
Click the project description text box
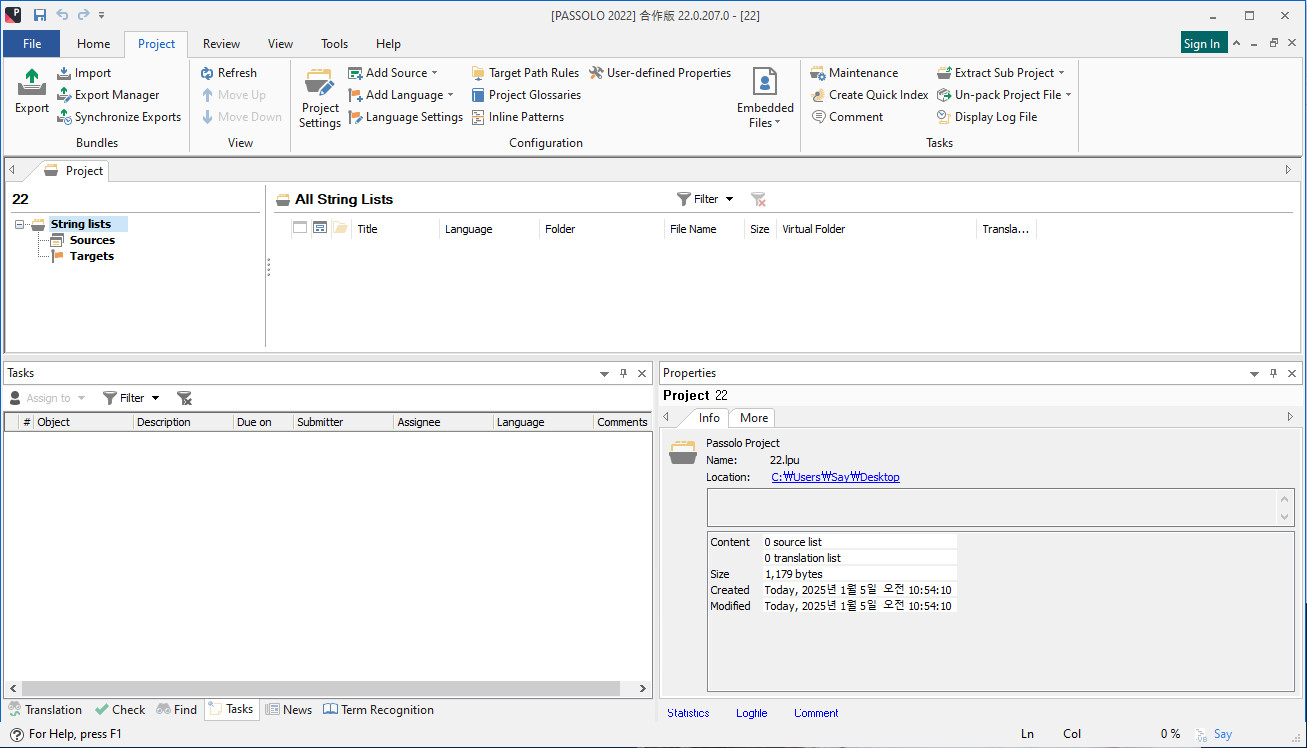tap(993, 508)
